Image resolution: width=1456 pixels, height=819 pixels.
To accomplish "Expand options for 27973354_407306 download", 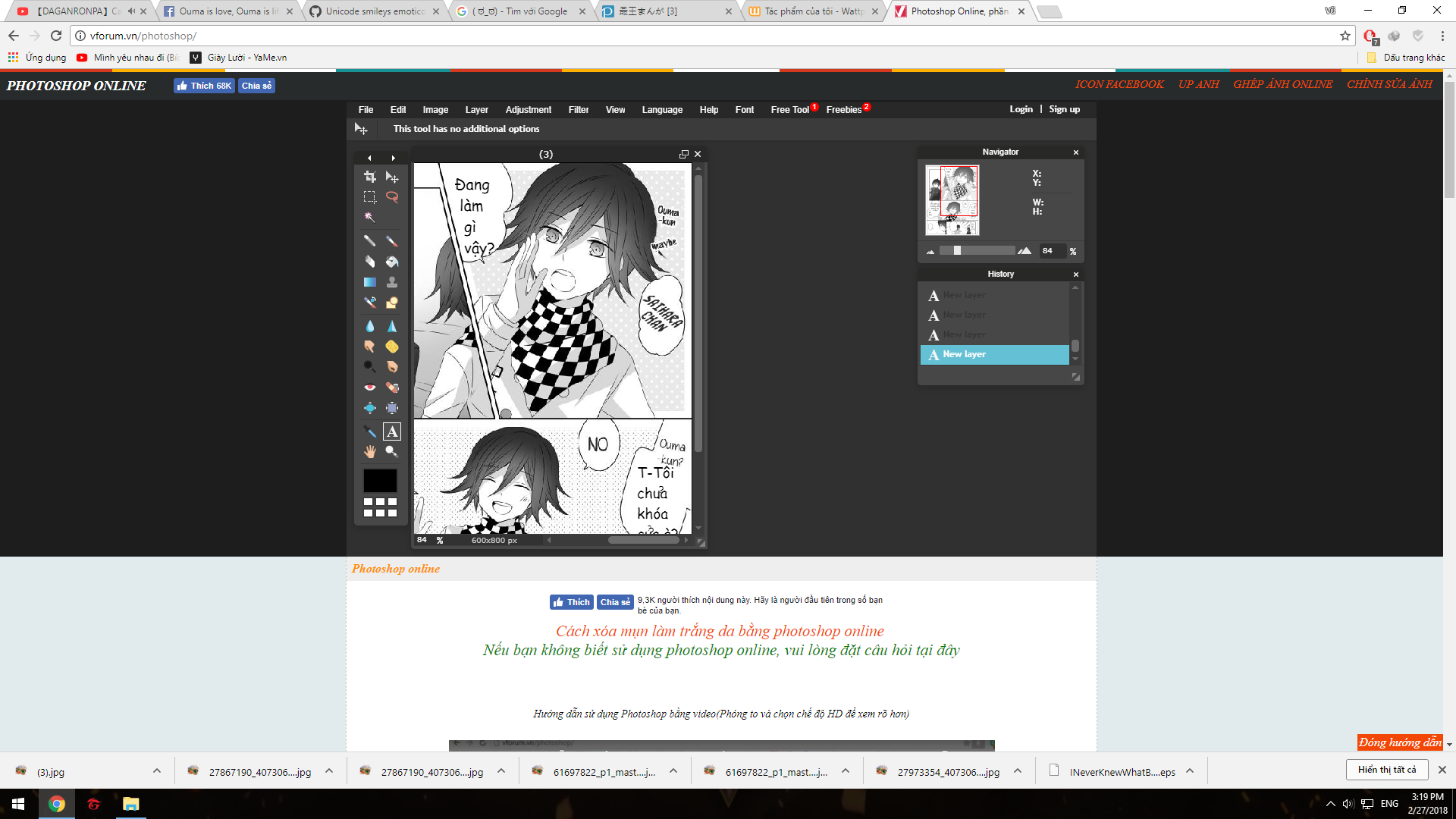I will 1018,771.
